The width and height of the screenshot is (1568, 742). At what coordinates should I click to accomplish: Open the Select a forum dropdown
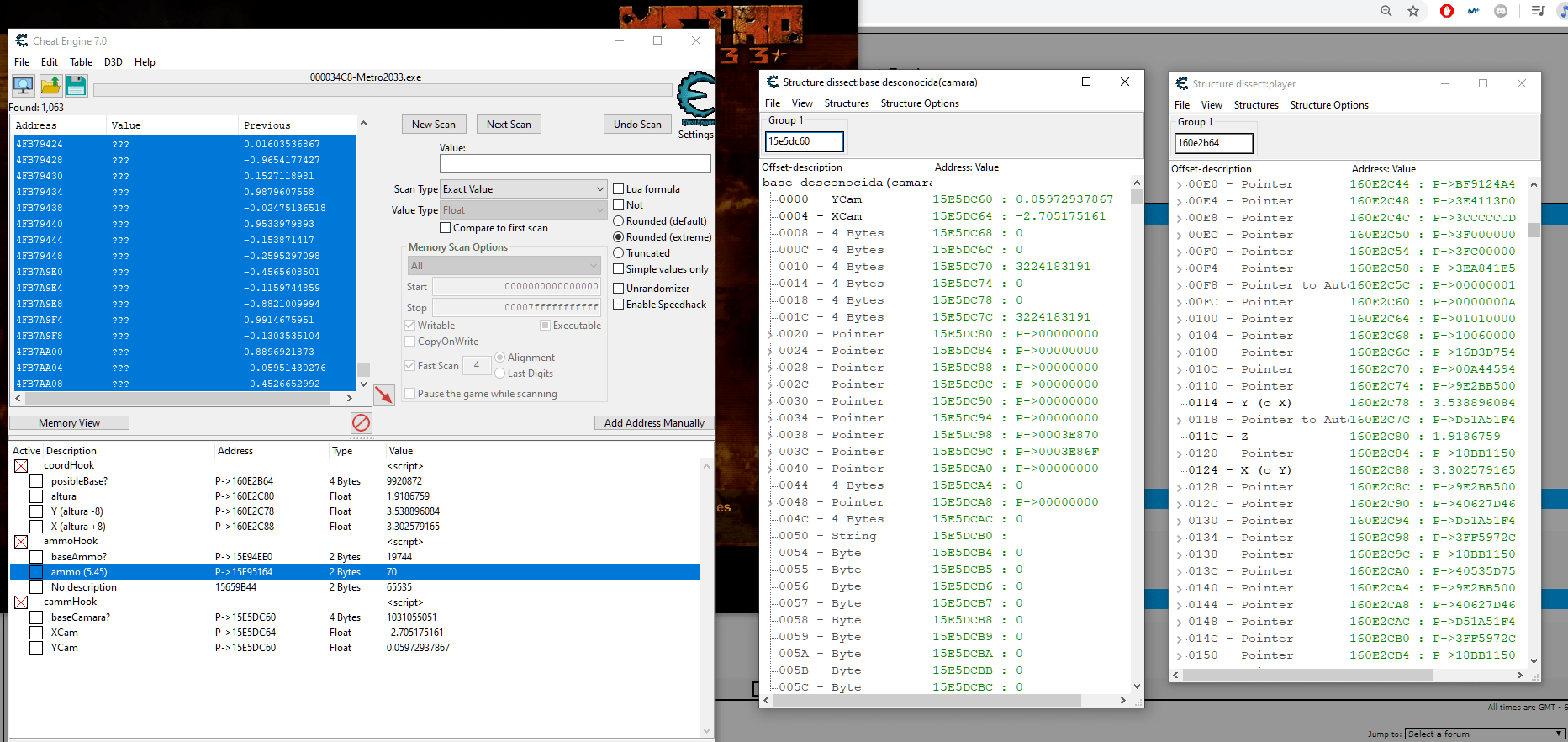[x=1485, y=734]
